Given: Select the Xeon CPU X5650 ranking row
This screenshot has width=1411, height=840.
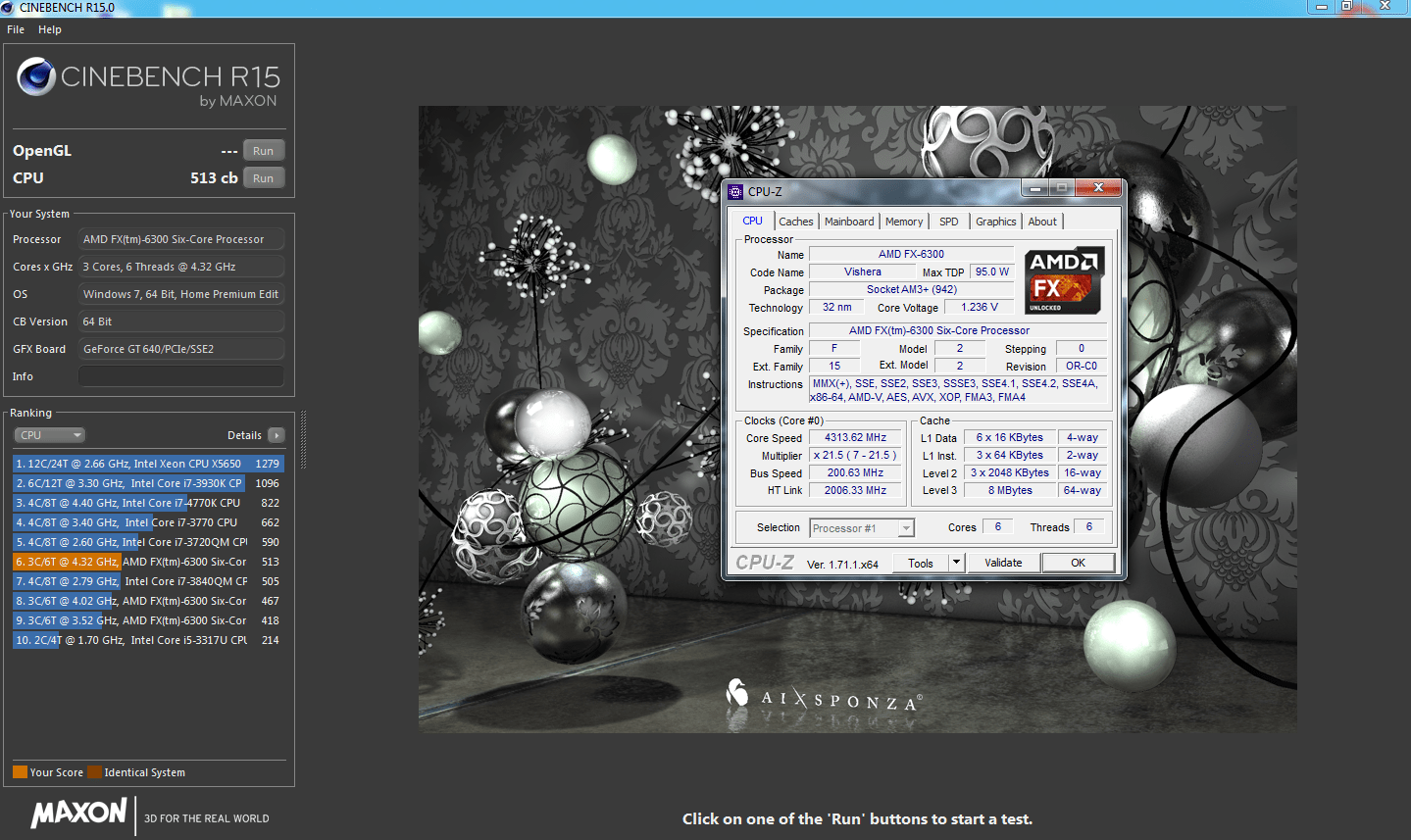Looking at the screenshot, I should tap(148, 464).
